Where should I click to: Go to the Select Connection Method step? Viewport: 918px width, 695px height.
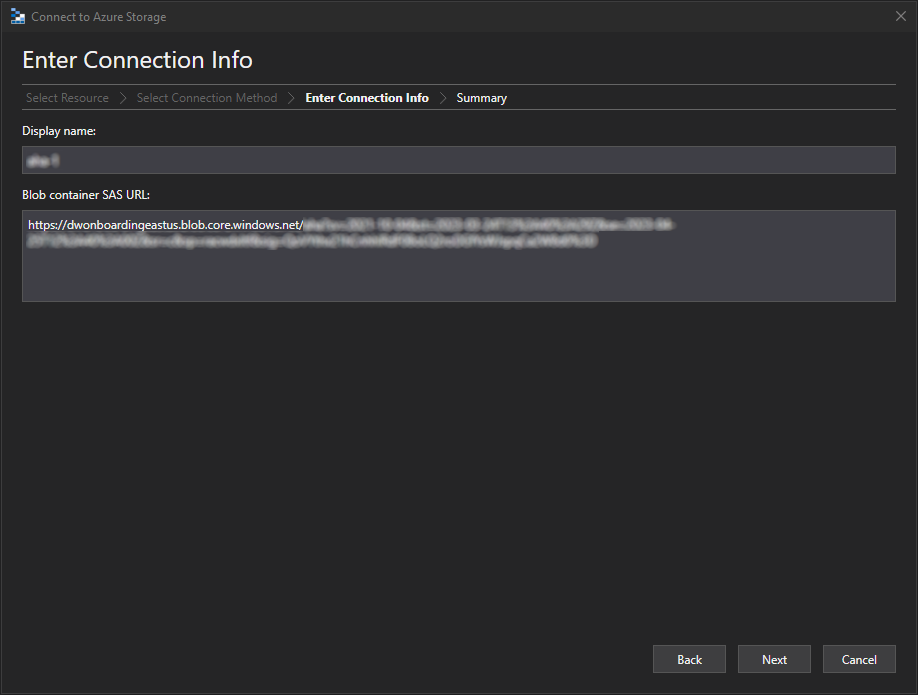pyautogui.click(x=207, y=98)
